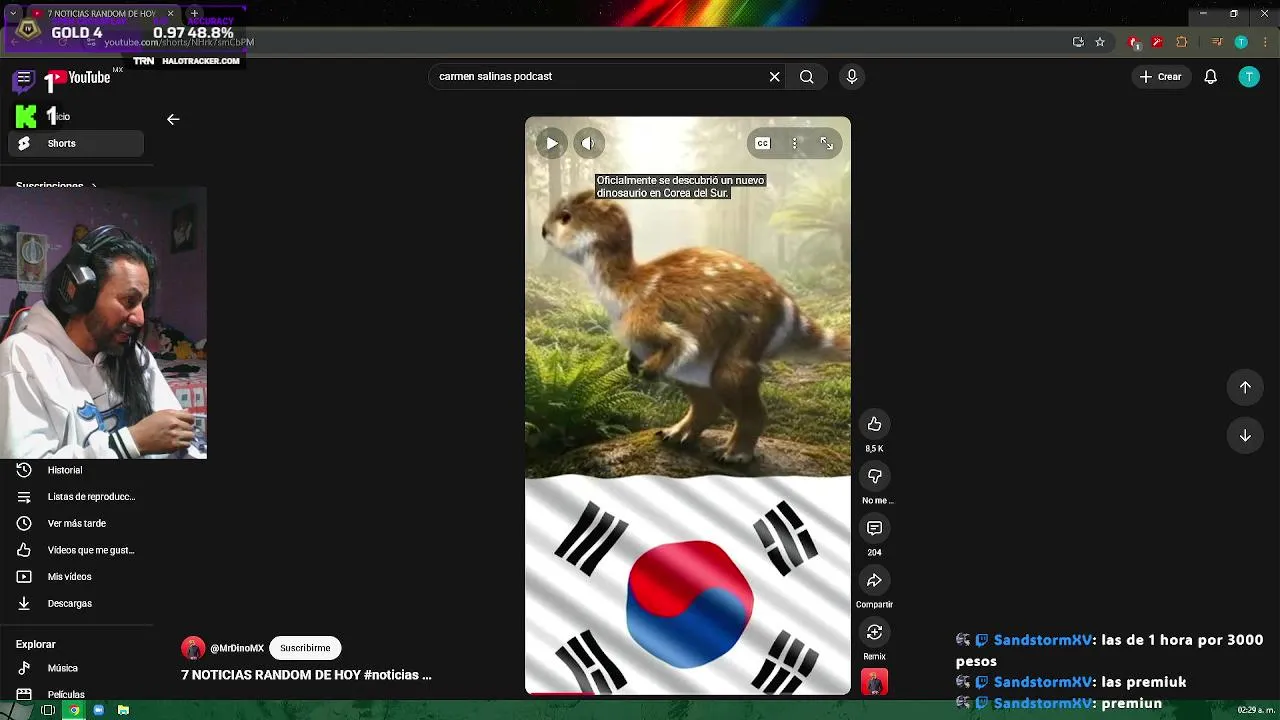Go back with the left arrow
This screenshot has height=720, width=1280.
coord(173,119)
